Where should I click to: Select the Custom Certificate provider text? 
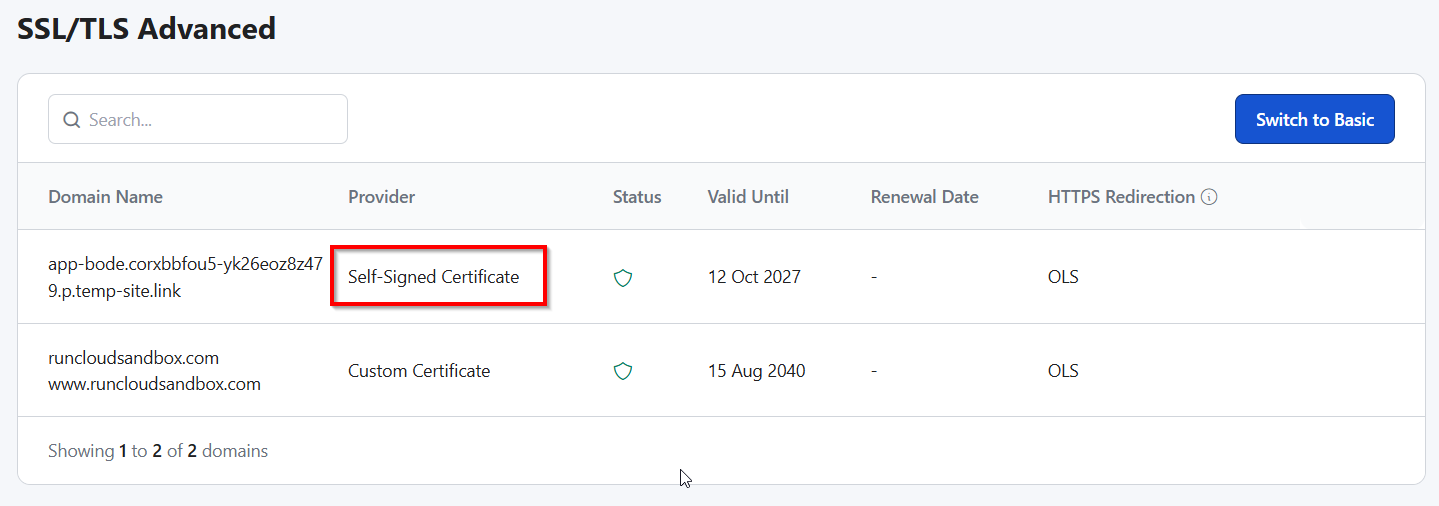click(419, 371)
